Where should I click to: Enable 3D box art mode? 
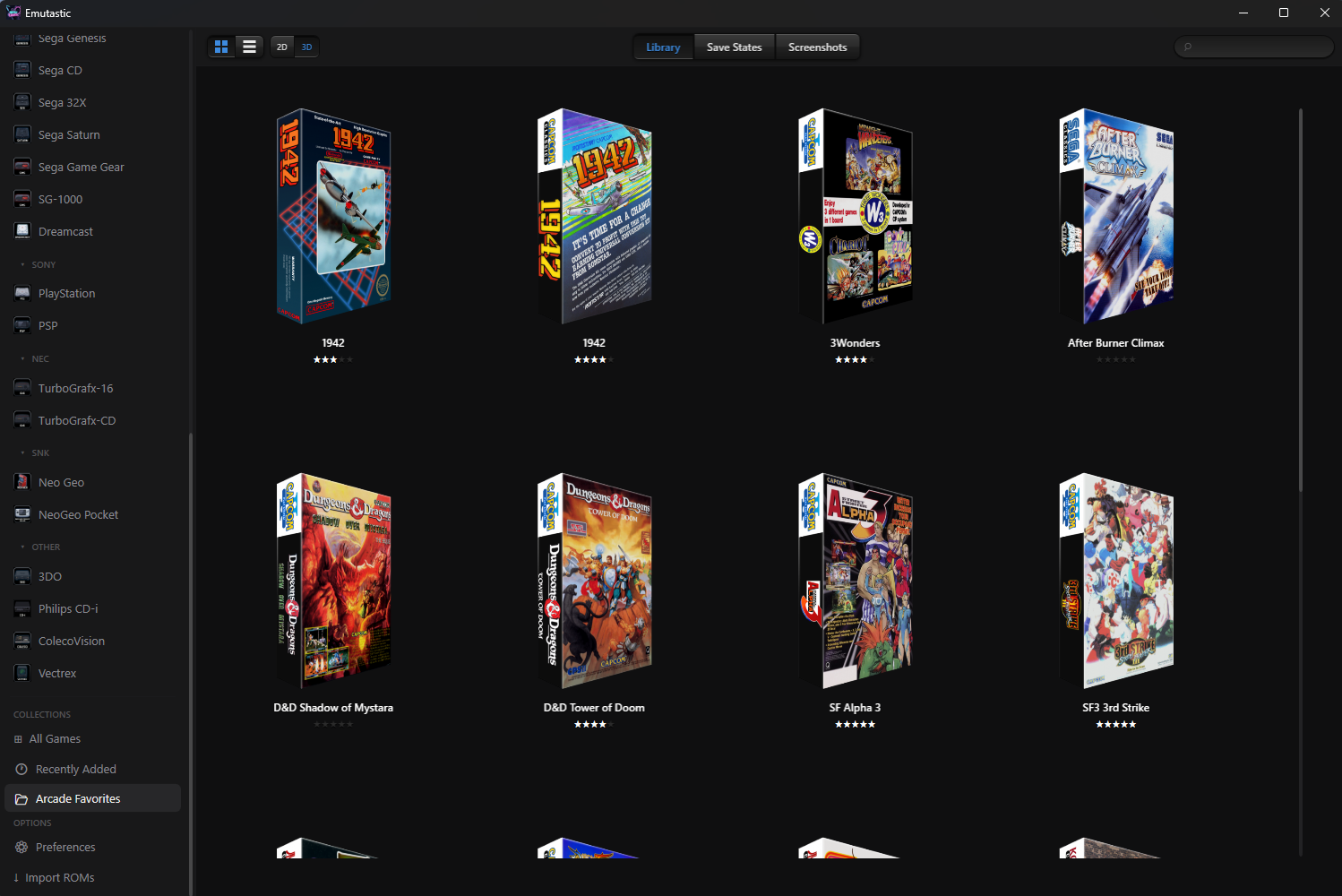(x=306, y=47)
